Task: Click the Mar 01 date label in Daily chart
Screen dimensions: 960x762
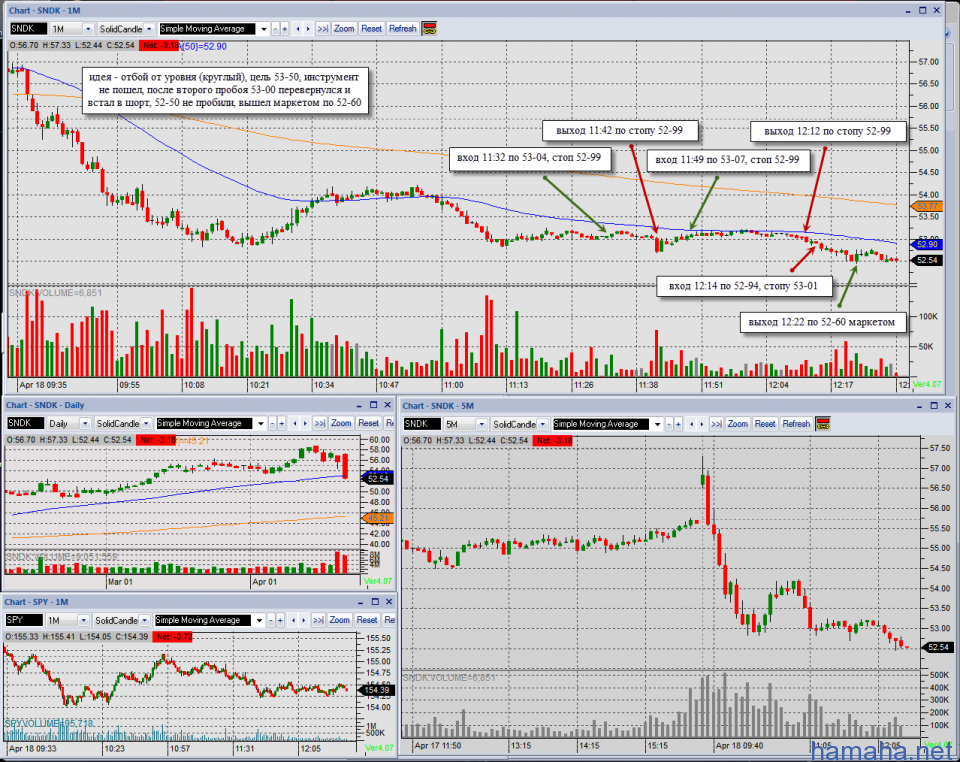Action: [120, 582]
